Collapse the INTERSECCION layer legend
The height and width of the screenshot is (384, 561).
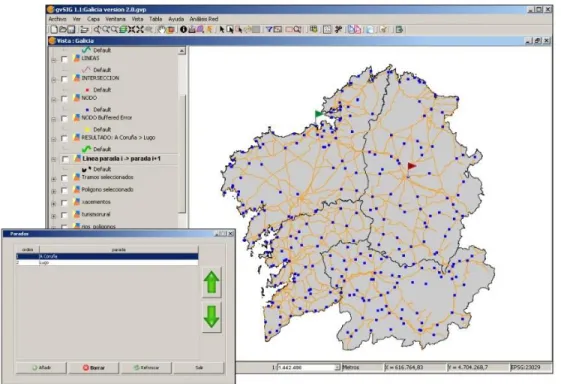[x=54, y=79]
